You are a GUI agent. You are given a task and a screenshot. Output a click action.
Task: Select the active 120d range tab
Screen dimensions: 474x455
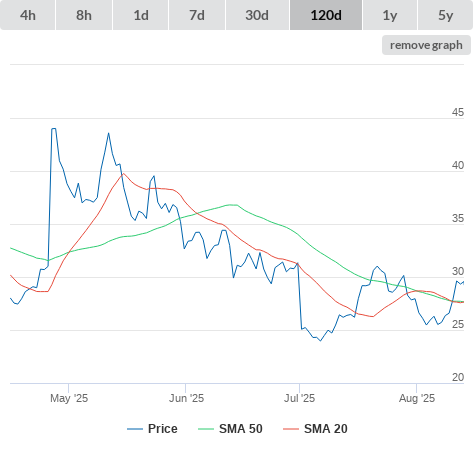(x=326, y=15)
